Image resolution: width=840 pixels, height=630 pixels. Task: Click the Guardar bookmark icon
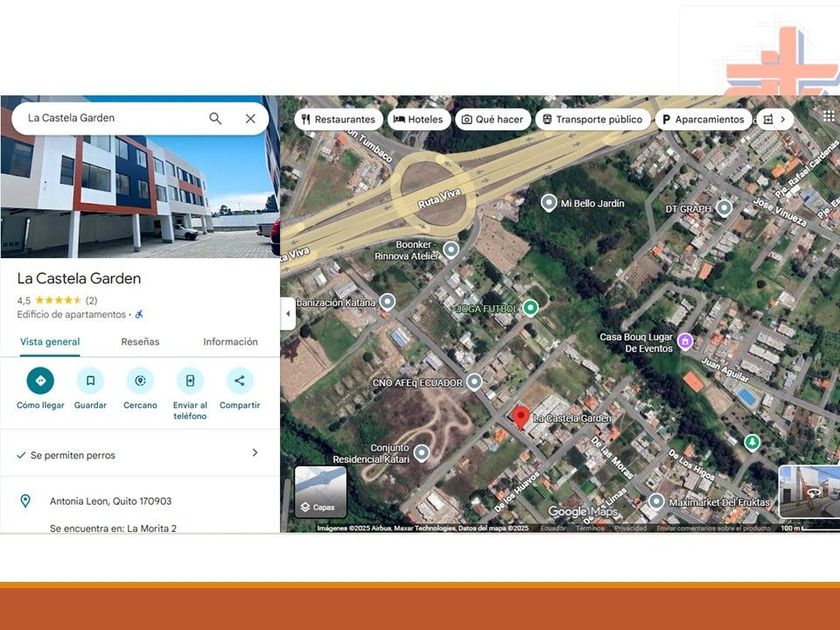point(91,380)
